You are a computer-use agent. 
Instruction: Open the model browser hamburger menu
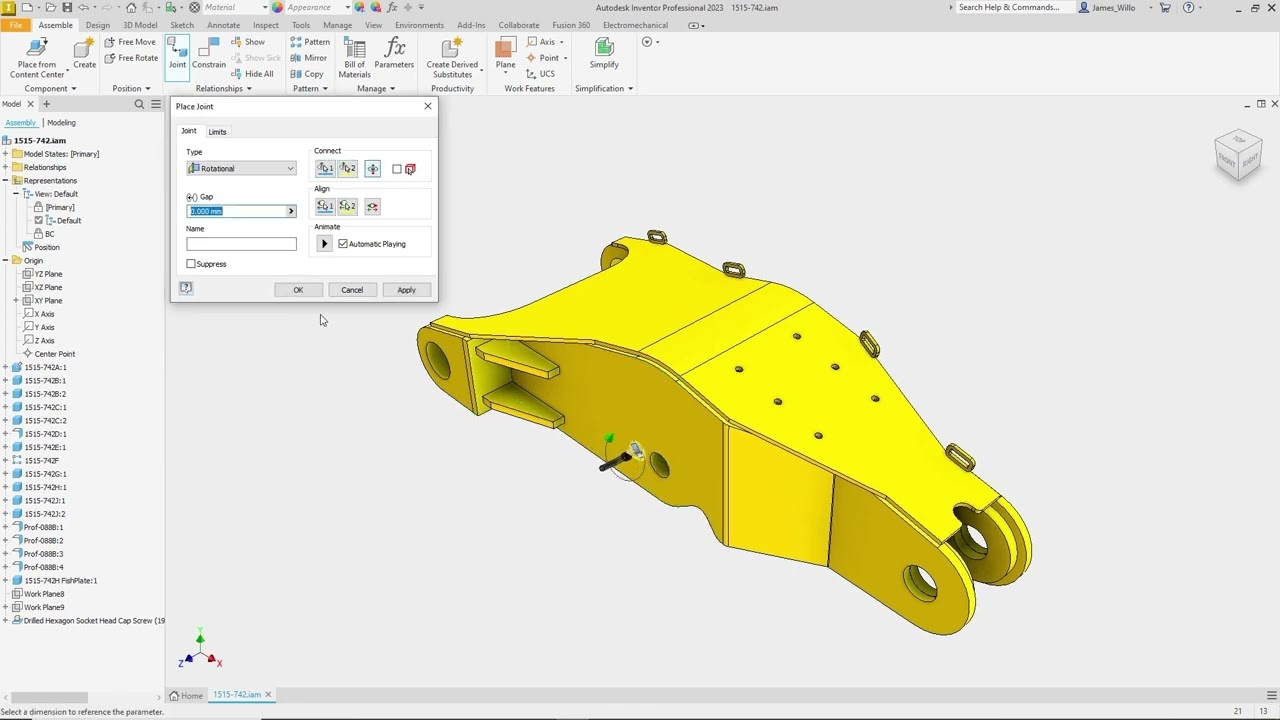(x=155, y=104)
